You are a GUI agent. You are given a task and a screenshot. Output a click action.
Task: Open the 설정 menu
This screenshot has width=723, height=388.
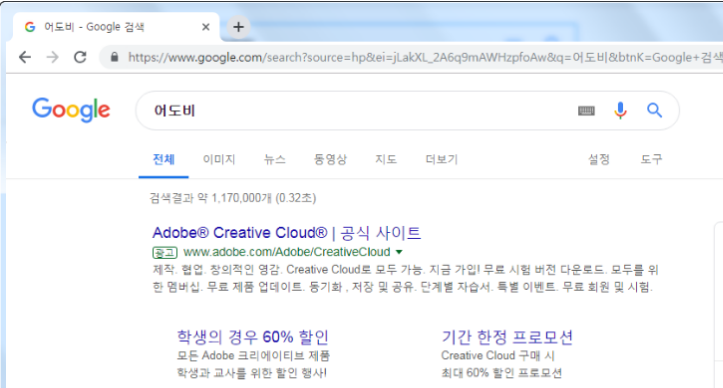point(599,160)
